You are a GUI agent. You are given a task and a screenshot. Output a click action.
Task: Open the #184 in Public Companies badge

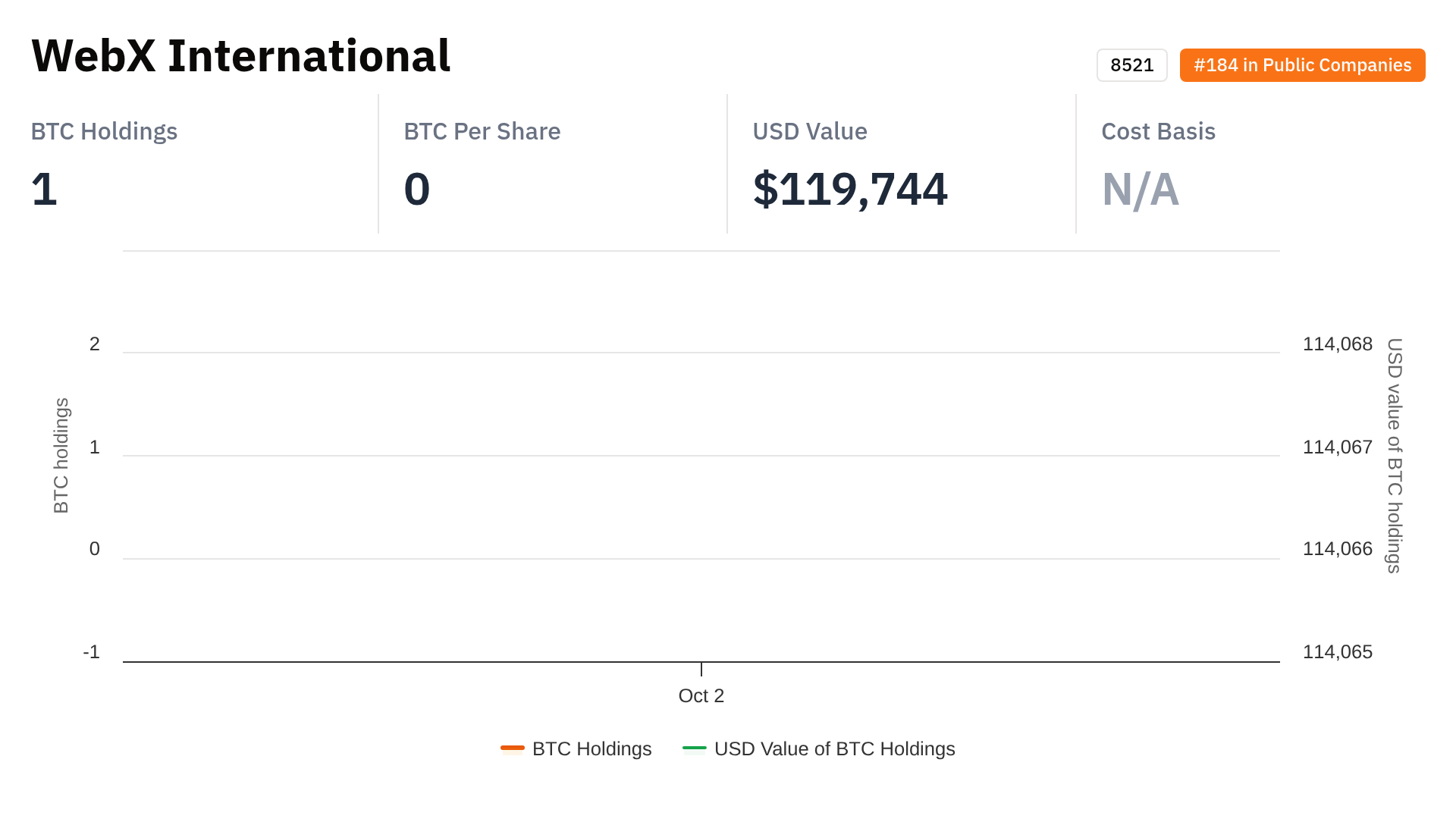click(1302, 65)
